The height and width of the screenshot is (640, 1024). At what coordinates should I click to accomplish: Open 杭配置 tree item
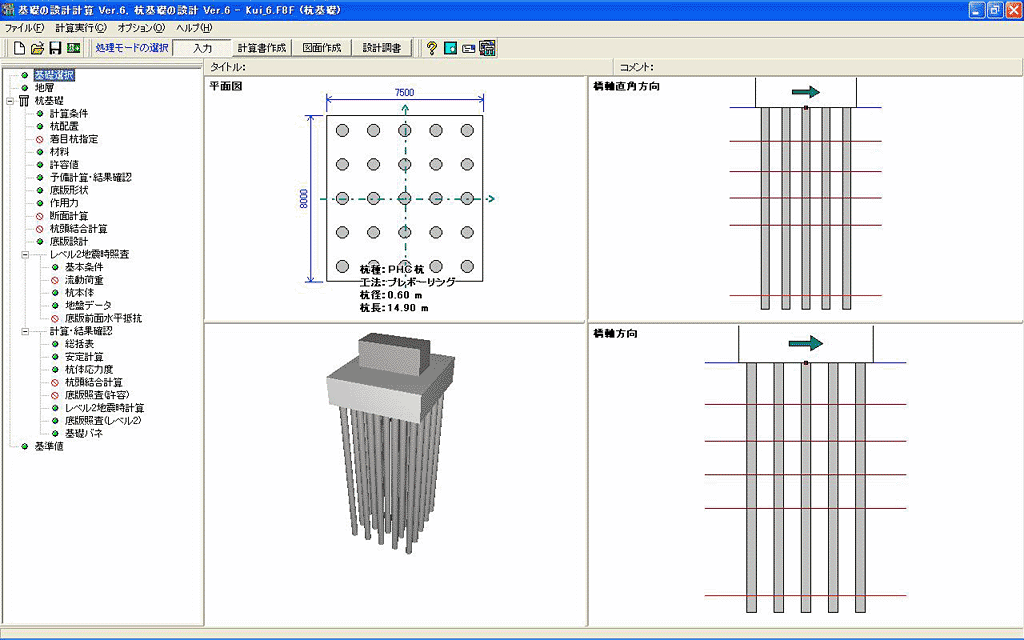pyautogui.click(x=64, y=126)
